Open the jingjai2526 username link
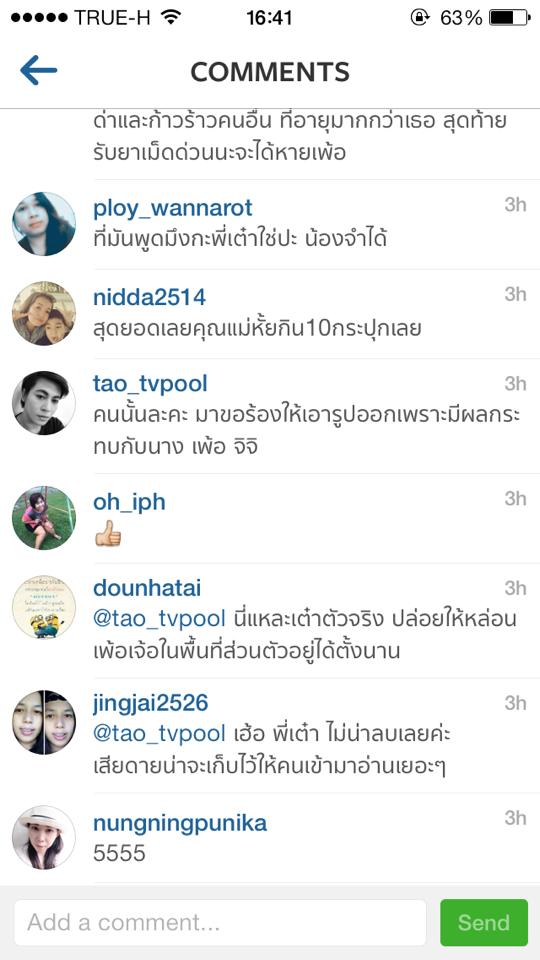 pyautogui.click(x=151, y=704)
